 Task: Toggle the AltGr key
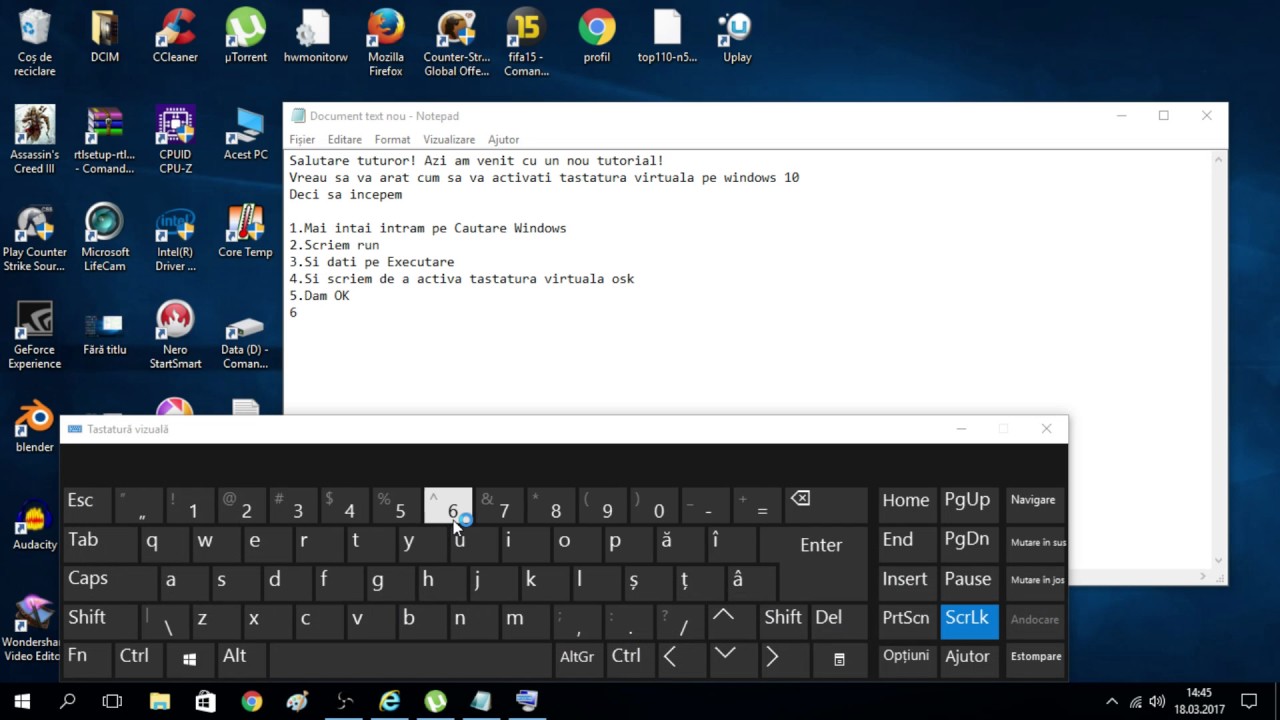577,661
